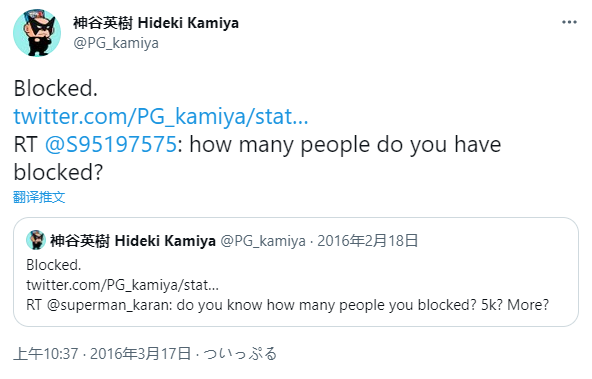Click the 'how many people do you have' text

tap(345, 145)
